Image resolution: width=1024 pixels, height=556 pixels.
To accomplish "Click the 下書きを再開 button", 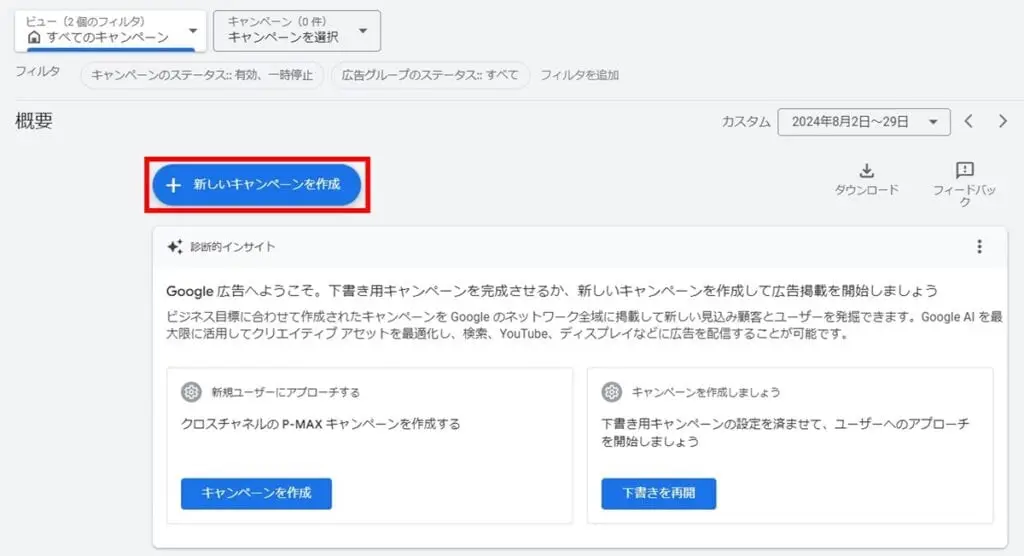I will pos(658,493).
